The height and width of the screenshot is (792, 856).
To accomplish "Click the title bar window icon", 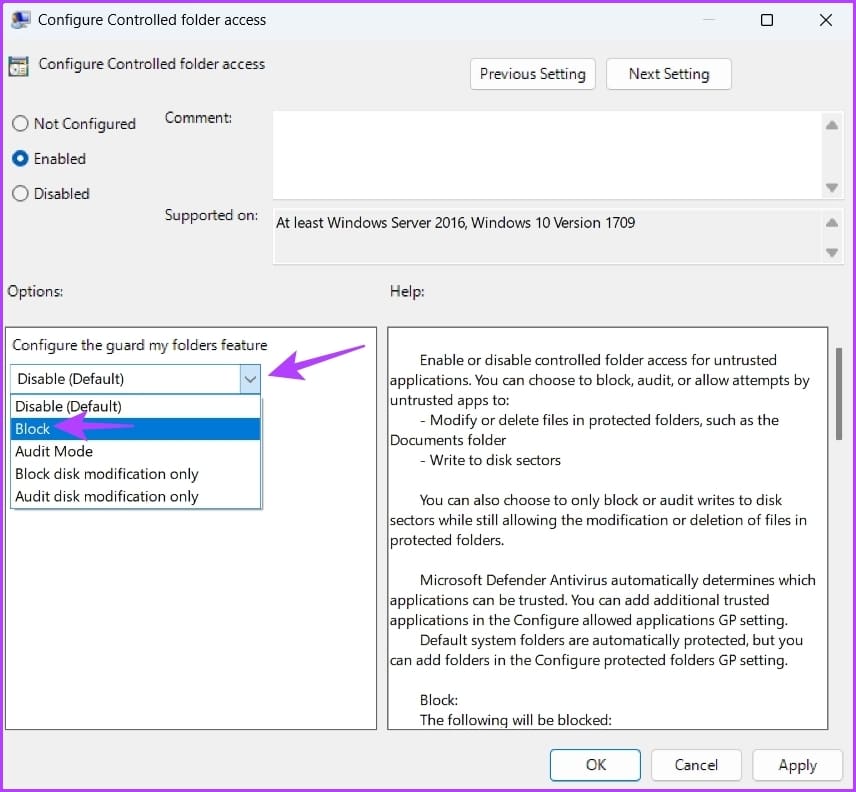I will click(21, 20).
